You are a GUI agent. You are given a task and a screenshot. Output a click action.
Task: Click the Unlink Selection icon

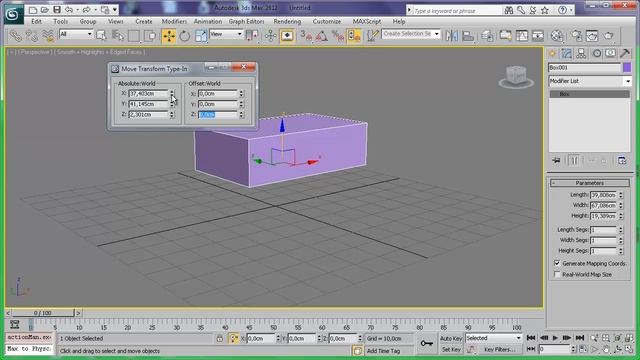pos(31,36)
